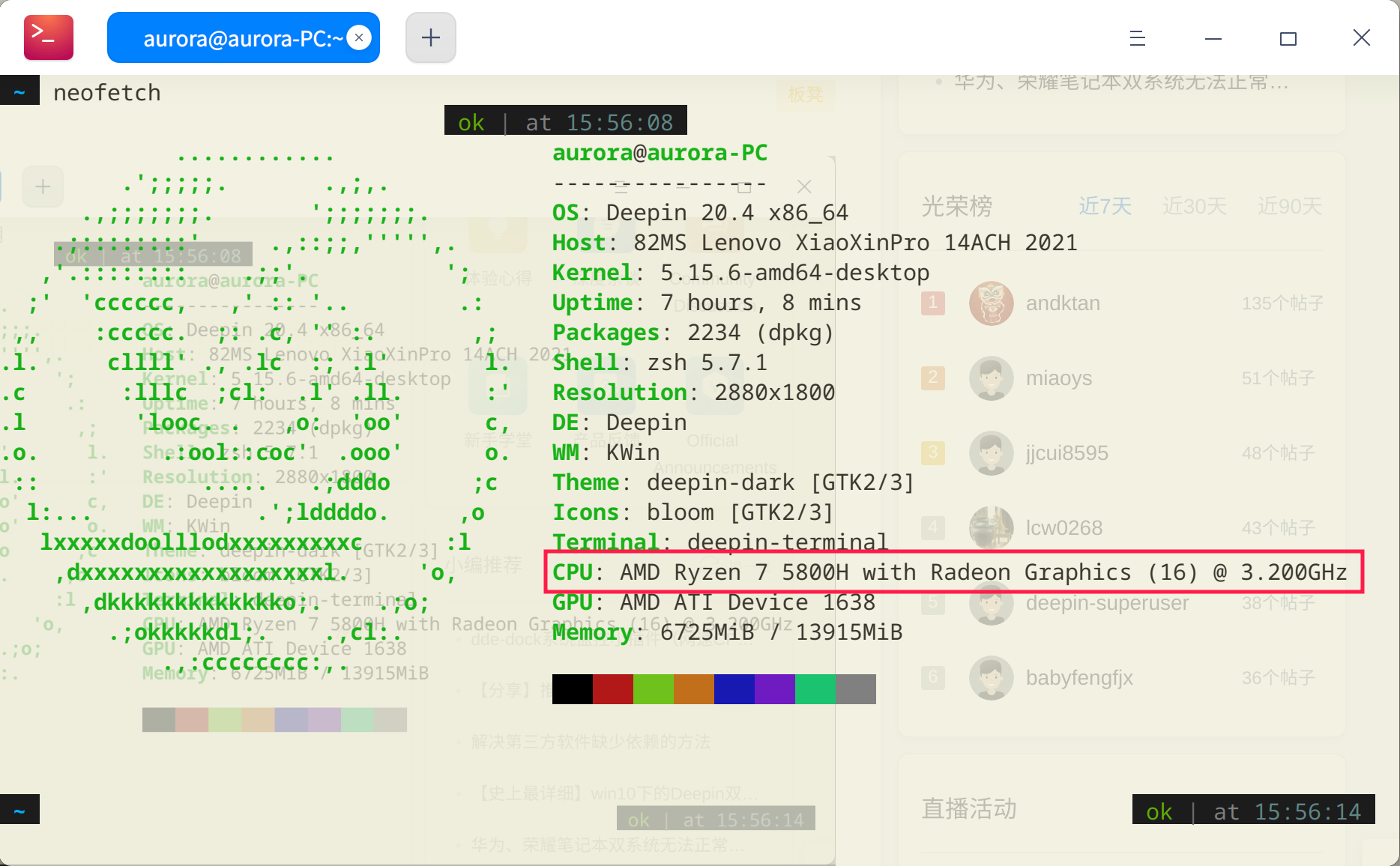Click the red terminal app icon
This screenshot has height=866, width=1400.
pyautogui.click(x=49, y=37)
